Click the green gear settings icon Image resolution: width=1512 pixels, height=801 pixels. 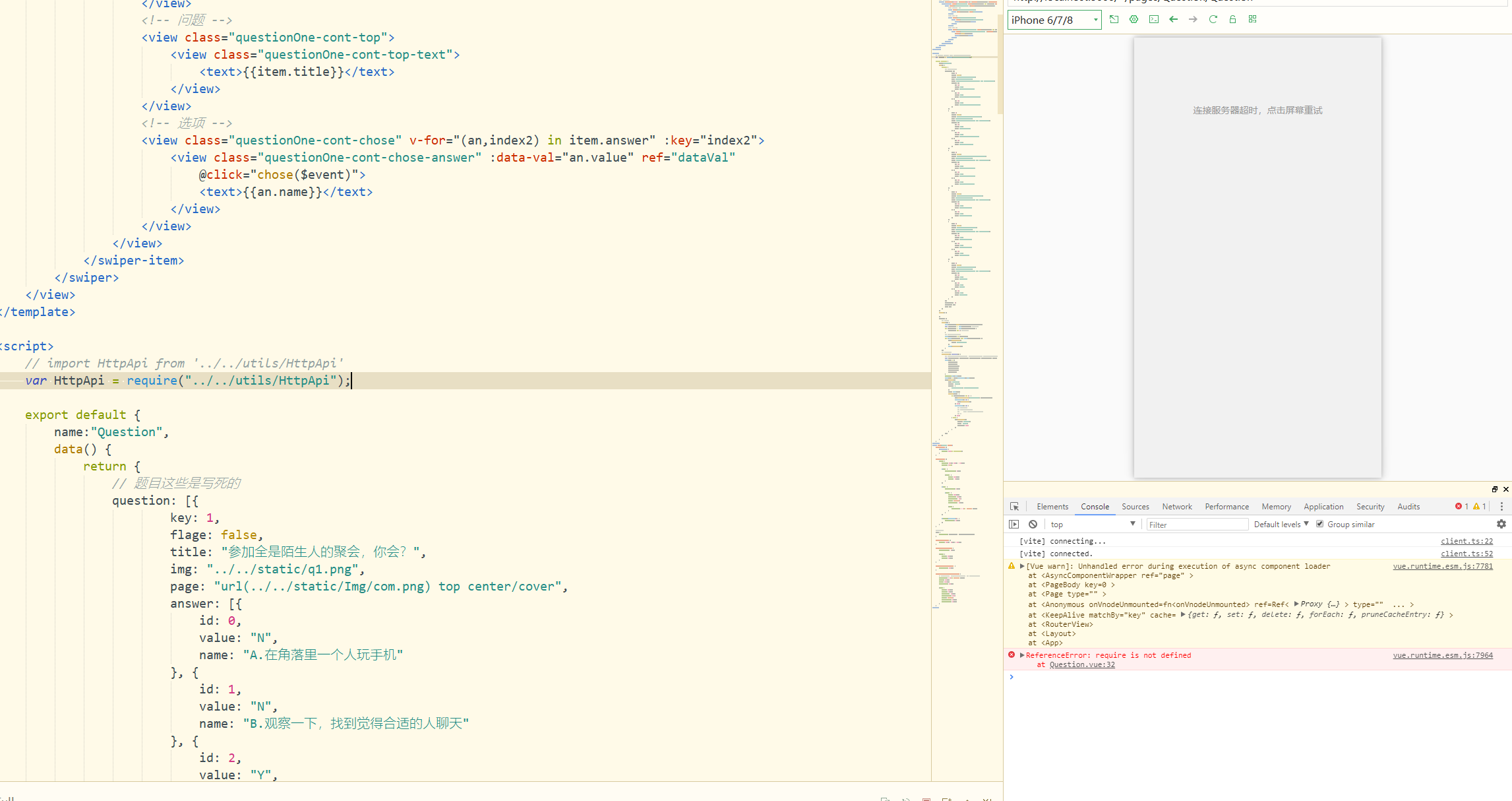(x=1134, y=19)
